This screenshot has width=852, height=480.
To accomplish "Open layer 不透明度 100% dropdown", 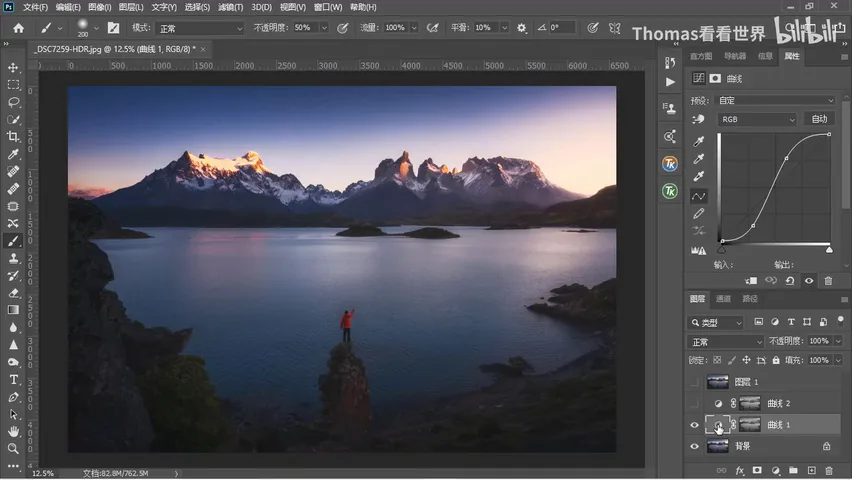I will (x=838, y=341).
